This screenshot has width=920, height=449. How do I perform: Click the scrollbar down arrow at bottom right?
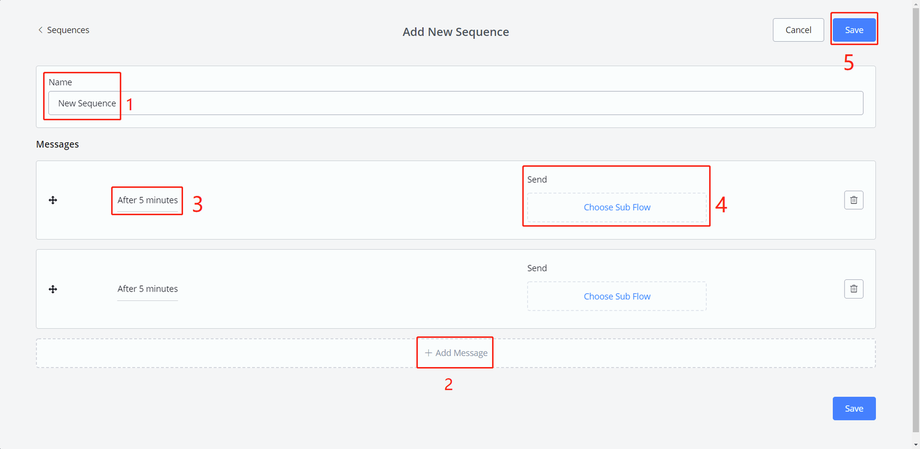[916, 444]
